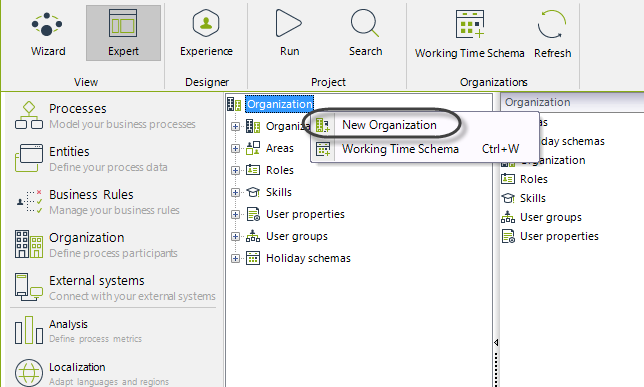
Task: Select the Expert view button
Action: 123,33
